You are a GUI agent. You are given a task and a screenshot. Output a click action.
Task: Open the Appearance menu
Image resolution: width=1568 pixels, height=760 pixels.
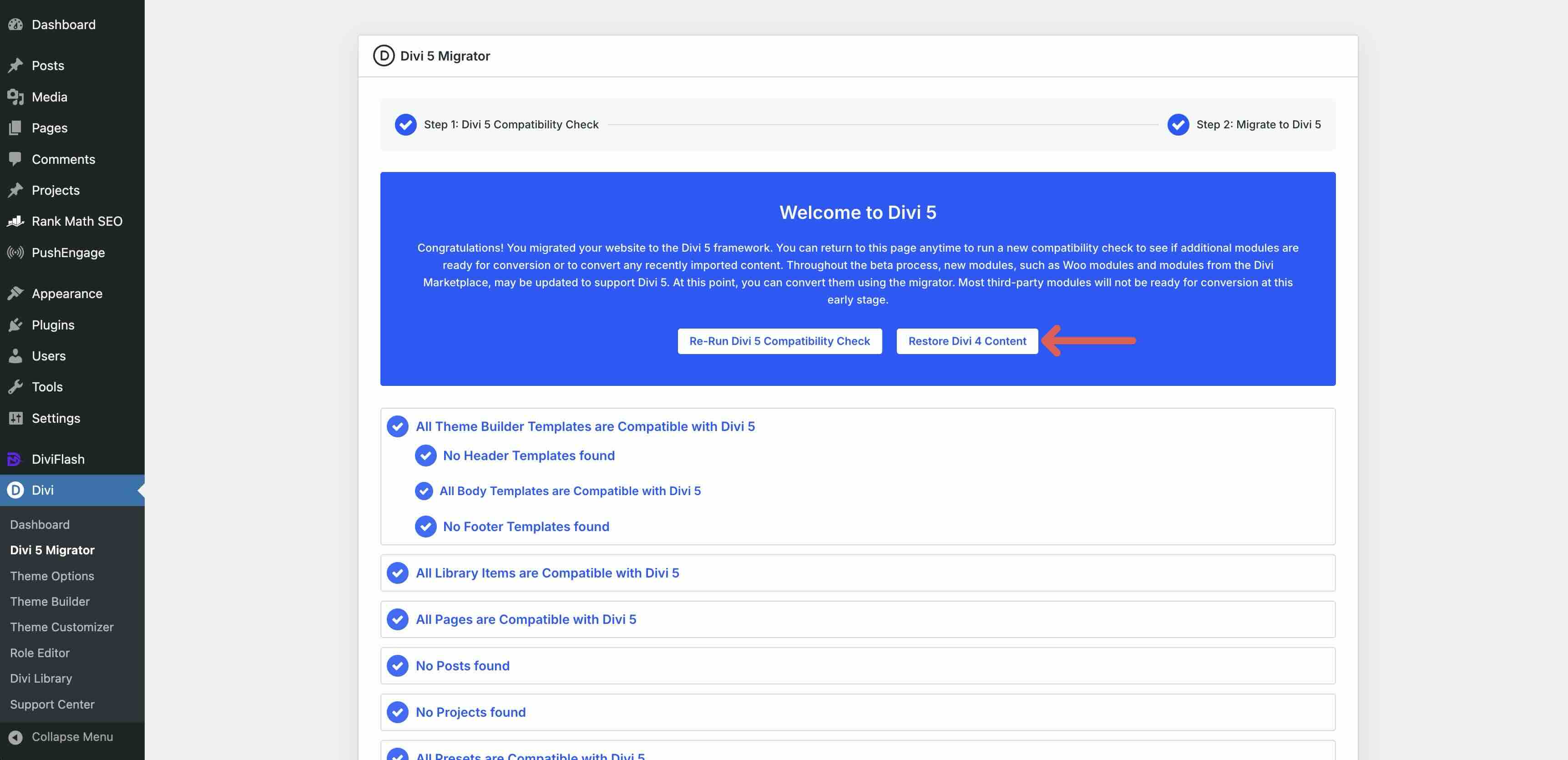pyautogui.click(x=66, y=294)
